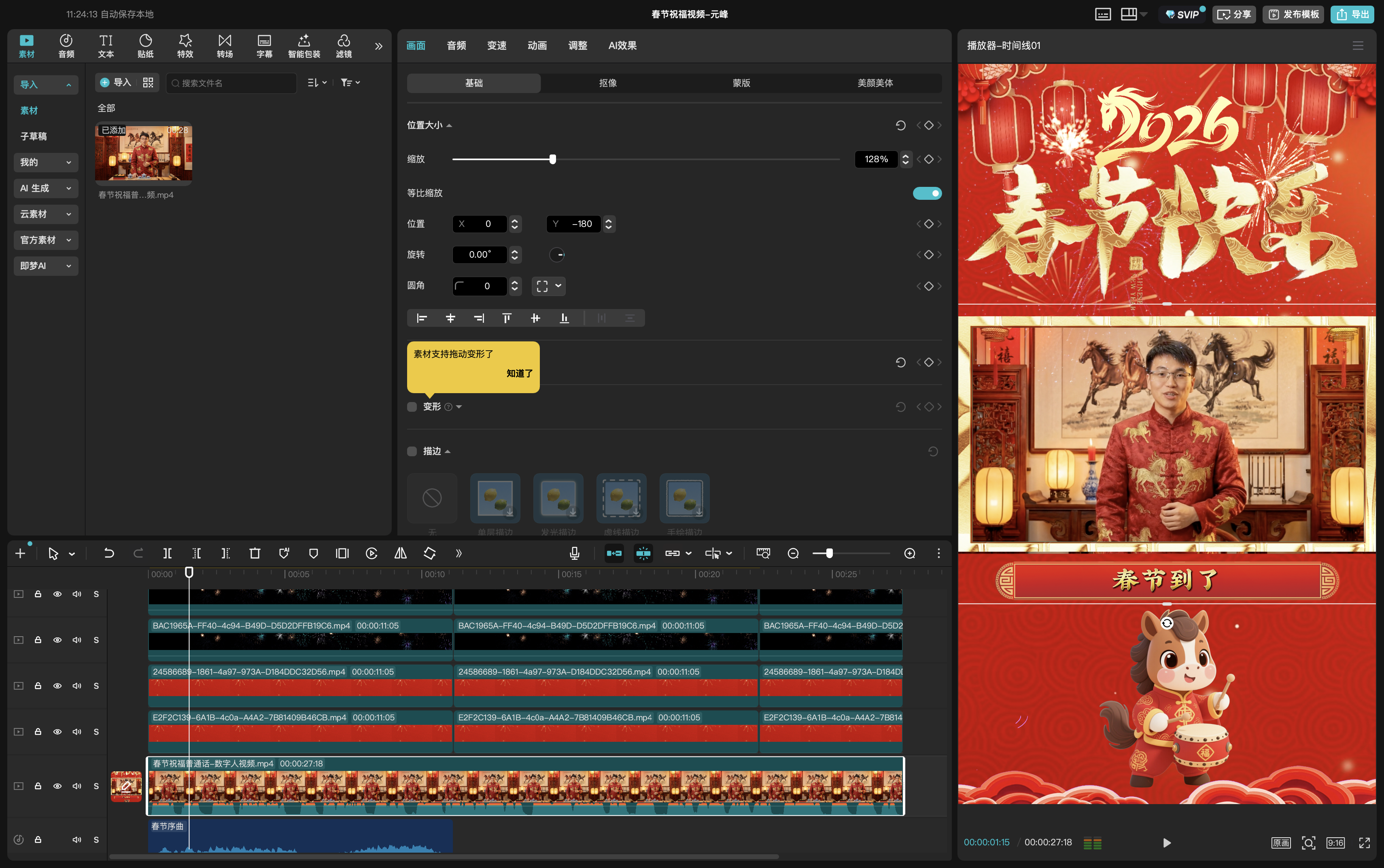Switch to the 音频 properties tab
Viewport: 1384px width, 868px height.
click(x=456, y=45)
